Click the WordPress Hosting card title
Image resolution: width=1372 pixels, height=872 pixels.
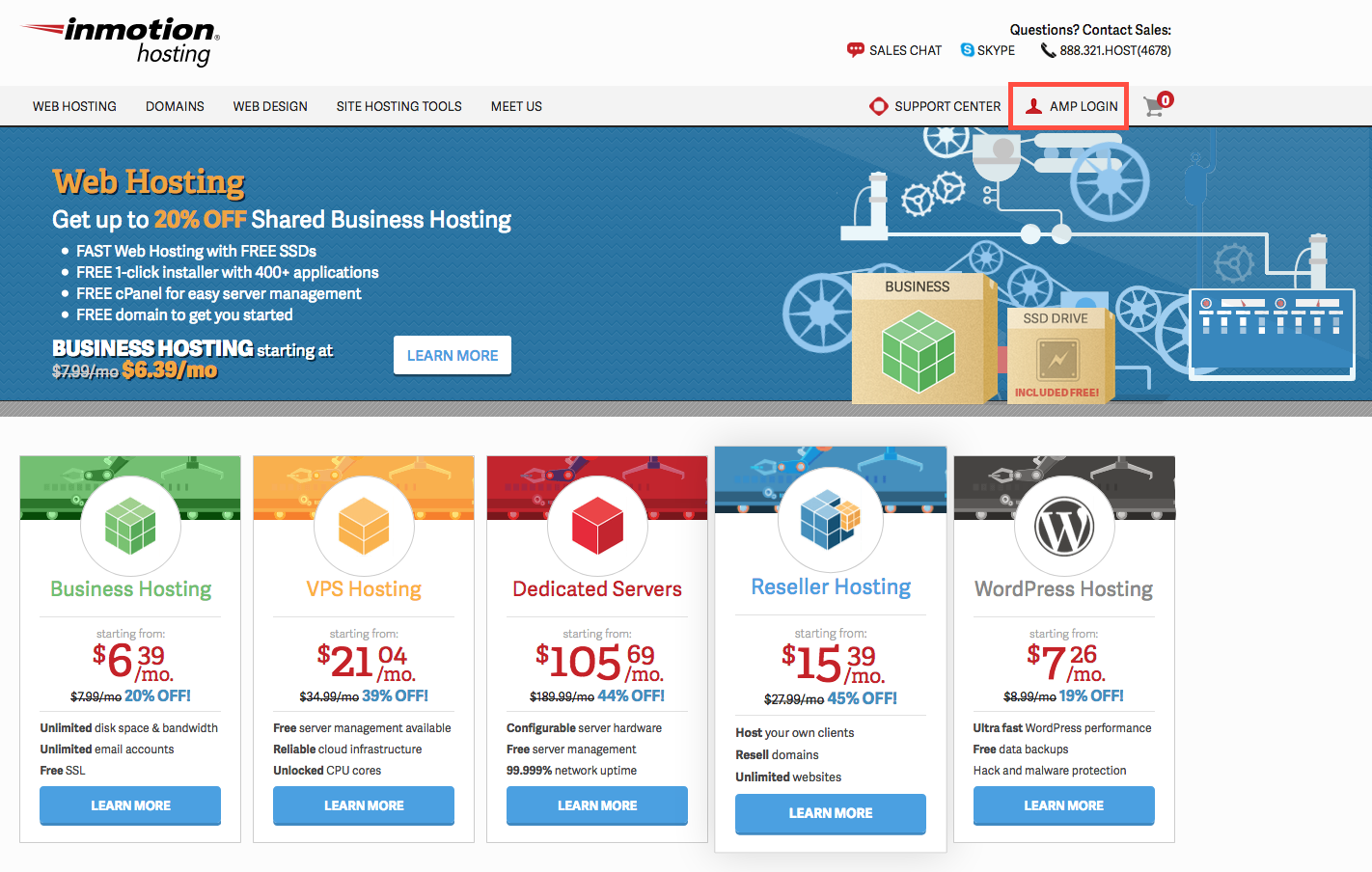[x=1064, y=589]
